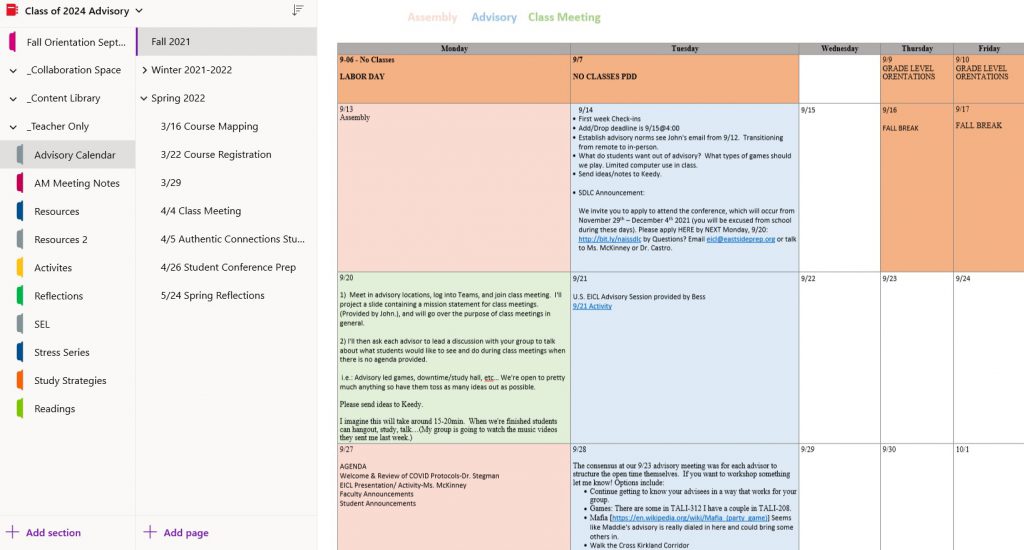Open the 4/4 Class Meeting subpage
The height and width of the screenshot is (550, 1024).
(200, 211)
